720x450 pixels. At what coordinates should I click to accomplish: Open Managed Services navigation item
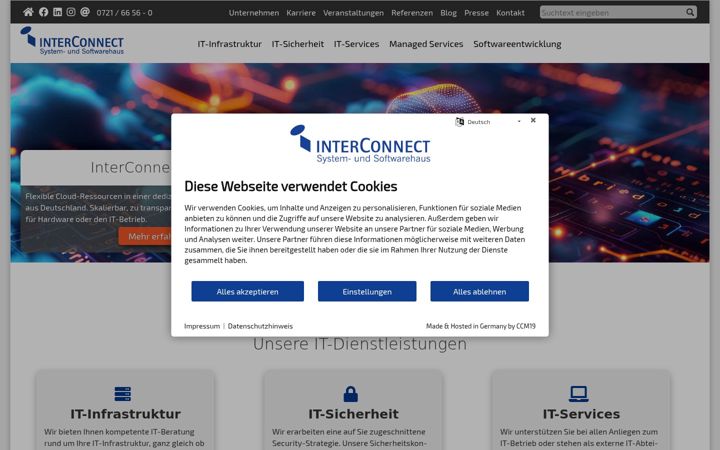426,44
